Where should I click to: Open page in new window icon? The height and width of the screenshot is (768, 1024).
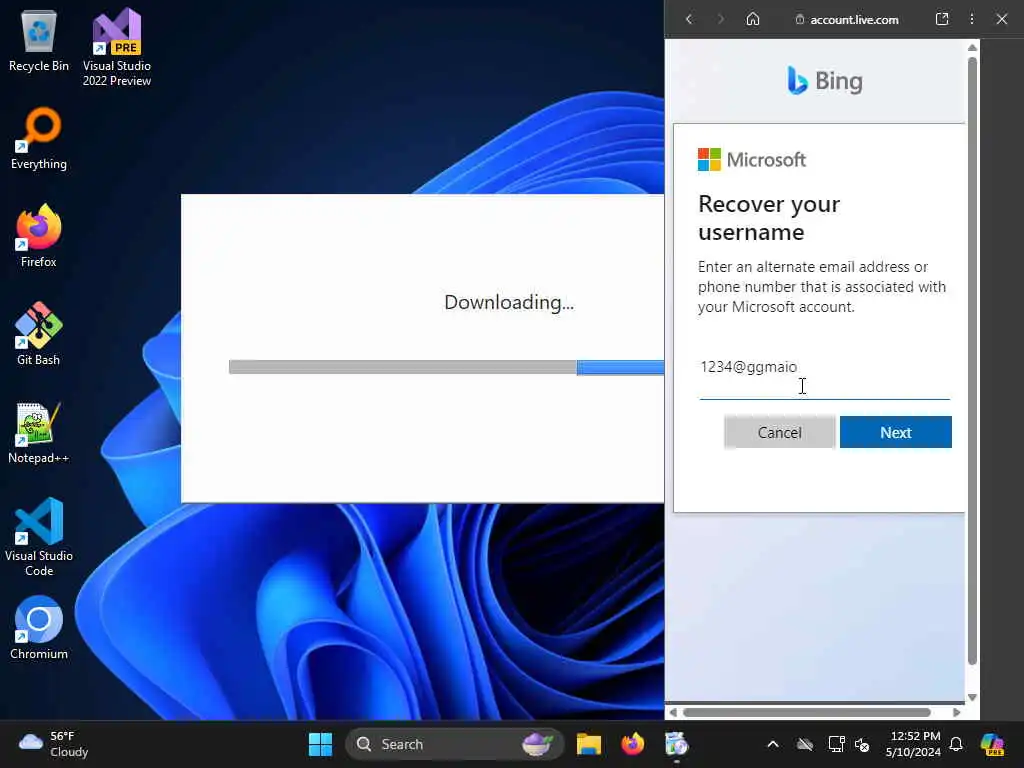click(x=942, y=20)
